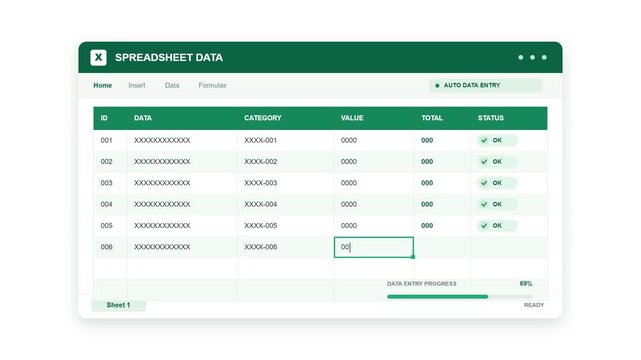Screen dimensions: 641x360
Task: Click the active value cell in row 006
Action: (x=374, y=247)
